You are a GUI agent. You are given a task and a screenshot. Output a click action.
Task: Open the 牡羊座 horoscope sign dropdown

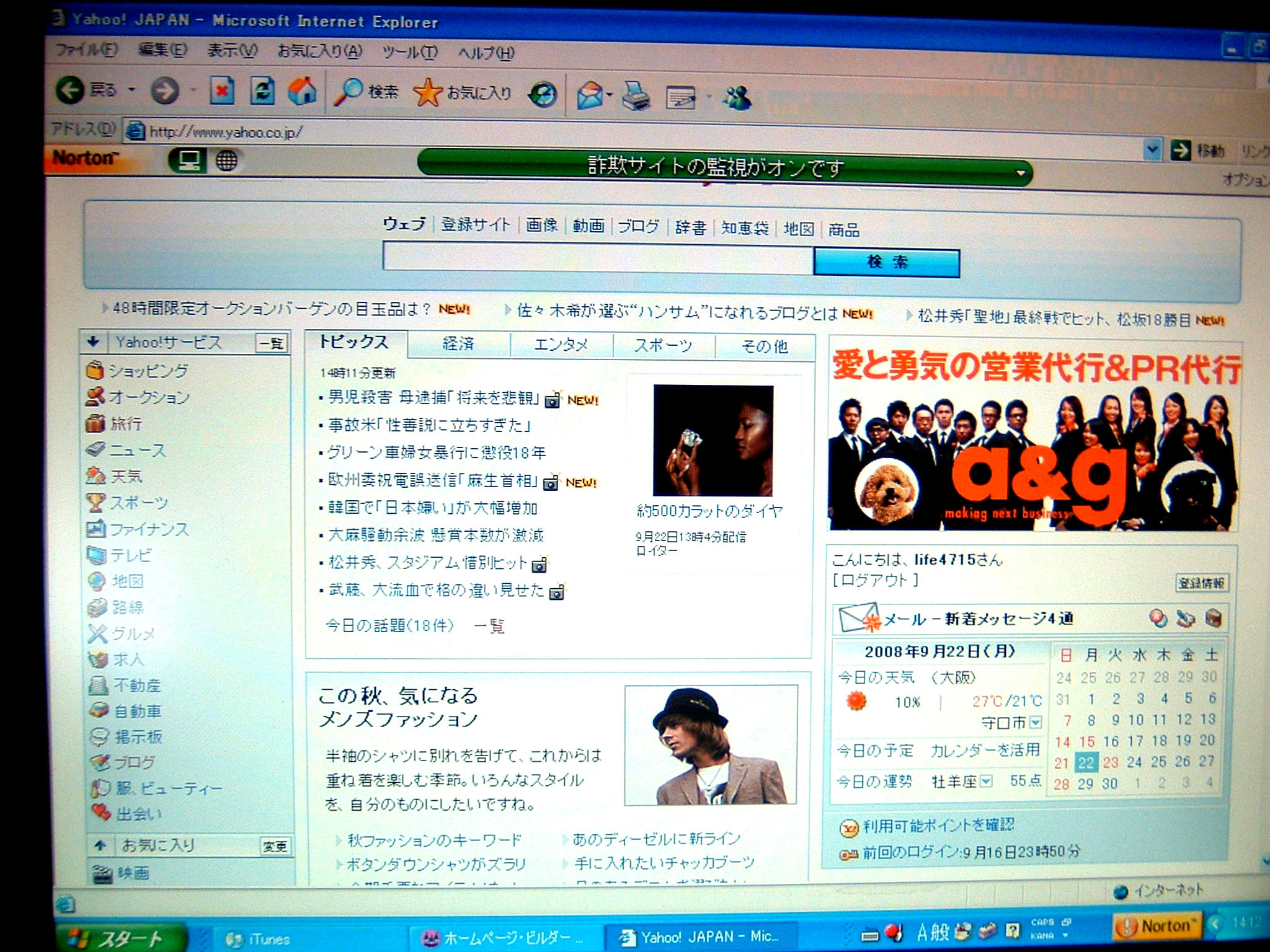point(986,781)
